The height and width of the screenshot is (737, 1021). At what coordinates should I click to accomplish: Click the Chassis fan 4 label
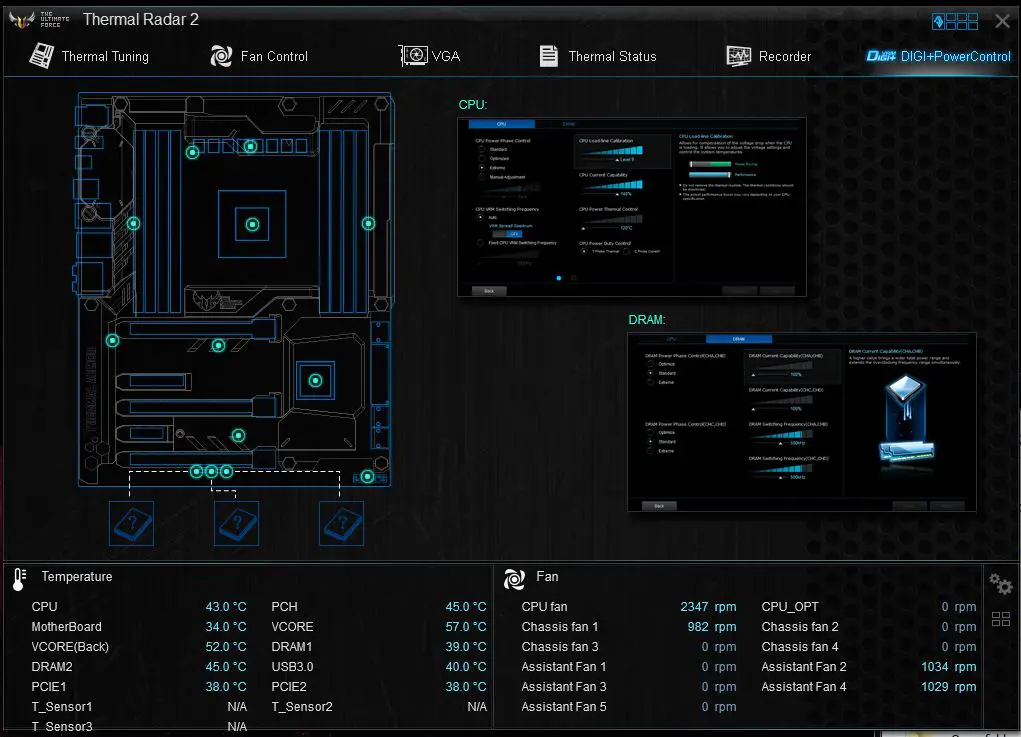pyautogui.click(x=800, y=647)
